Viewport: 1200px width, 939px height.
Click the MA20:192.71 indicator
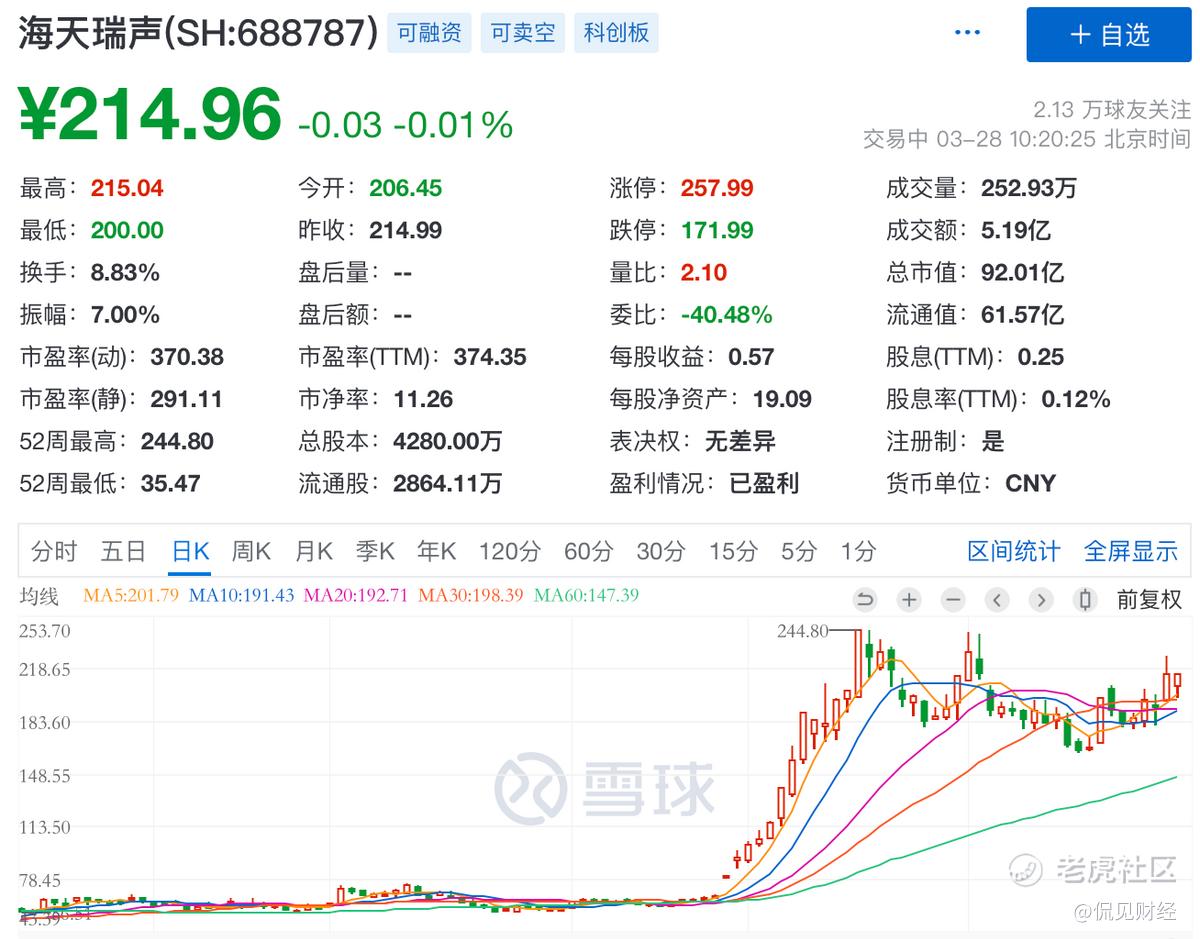tap(356, 596)
